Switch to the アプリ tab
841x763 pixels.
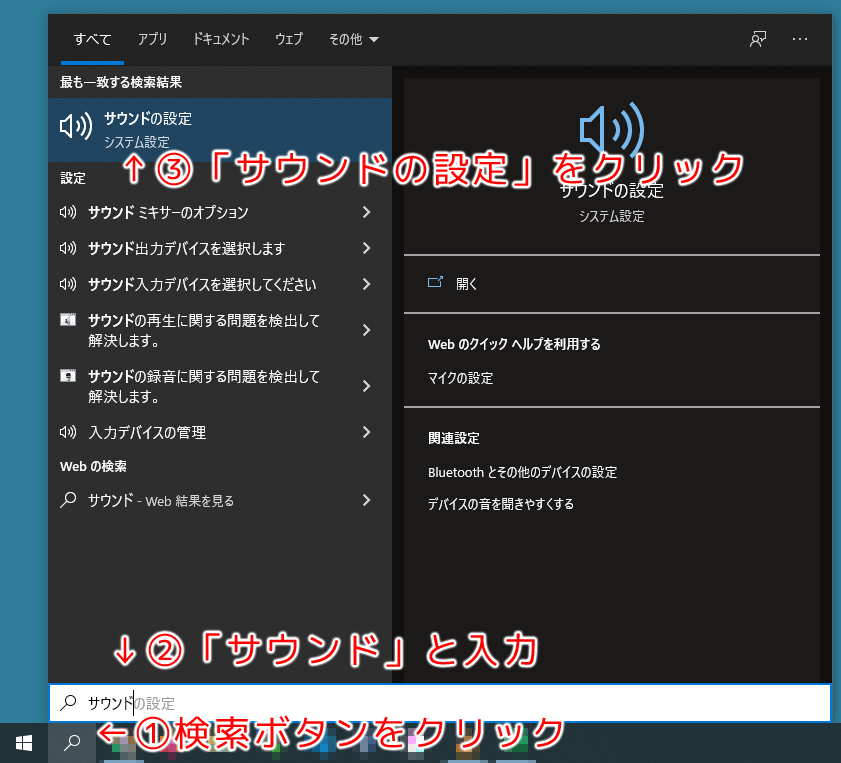pyautogui.click(x=152, y=40)
